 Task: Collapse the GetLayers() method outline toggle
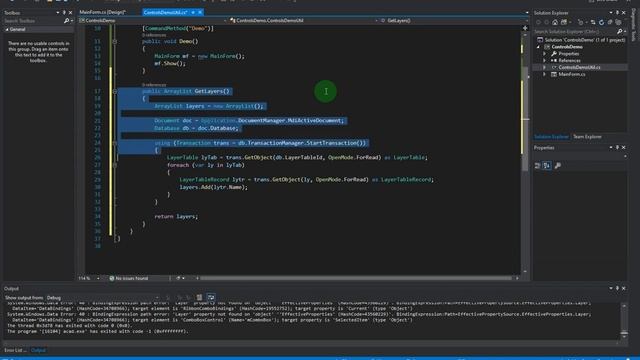[x=115, y=91]
